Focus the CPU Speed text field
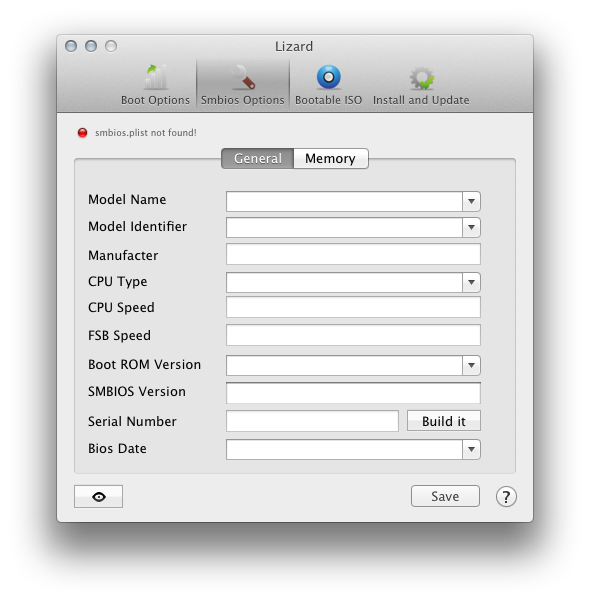This screenshot has height=601, width=590. [x=353, y=307]
